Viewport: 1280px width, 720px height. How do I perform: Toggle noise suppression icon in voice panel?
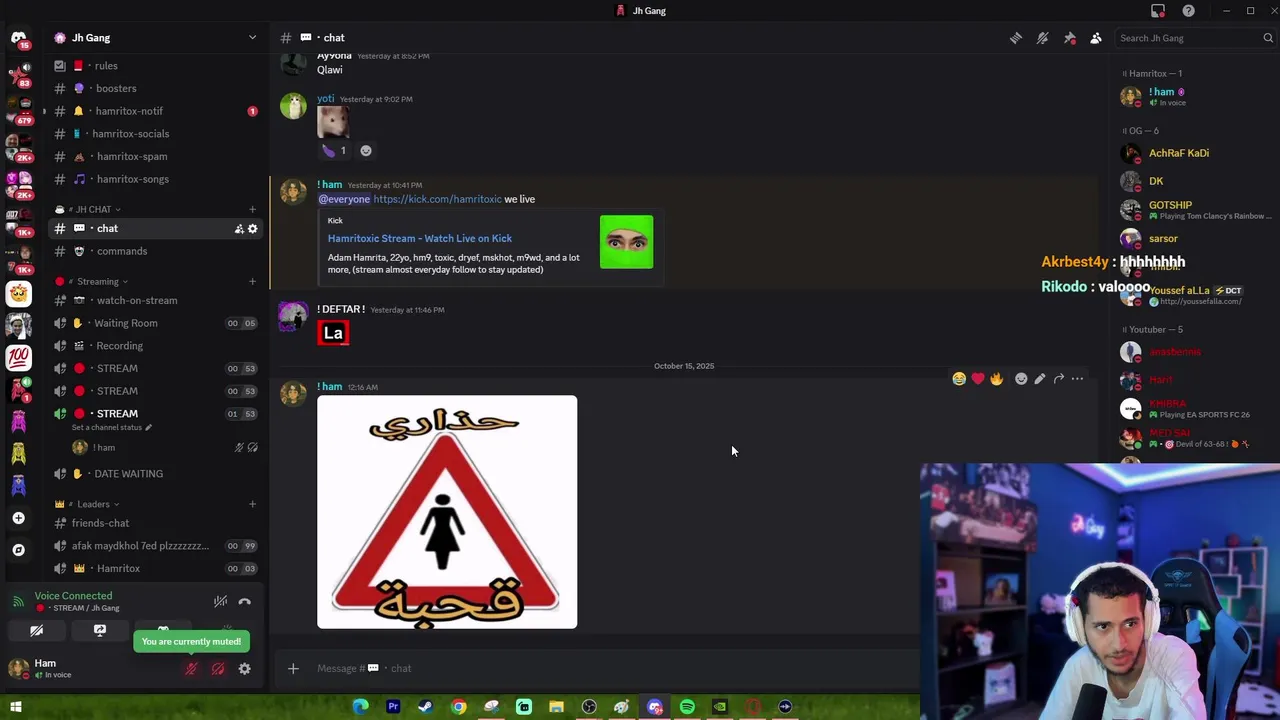pos(221,602)
